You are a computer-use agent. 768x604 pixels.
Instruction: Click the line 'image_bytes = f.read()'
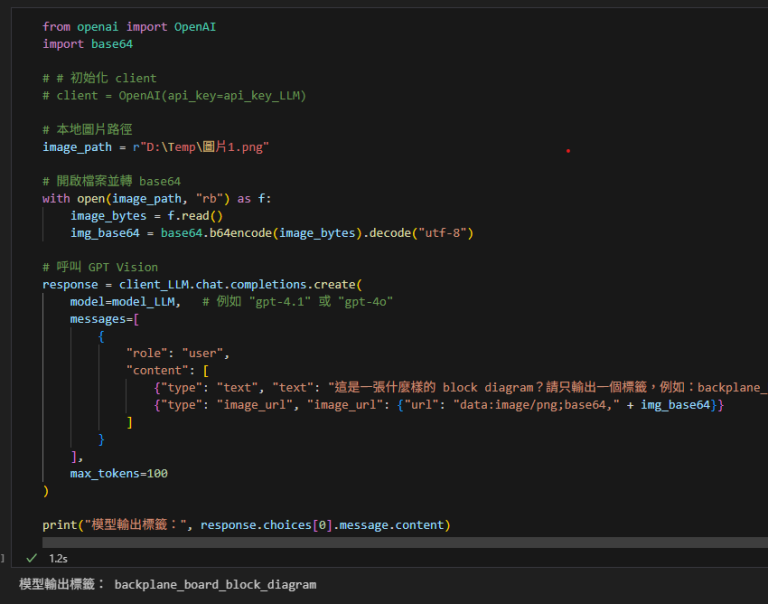[146, 216]
